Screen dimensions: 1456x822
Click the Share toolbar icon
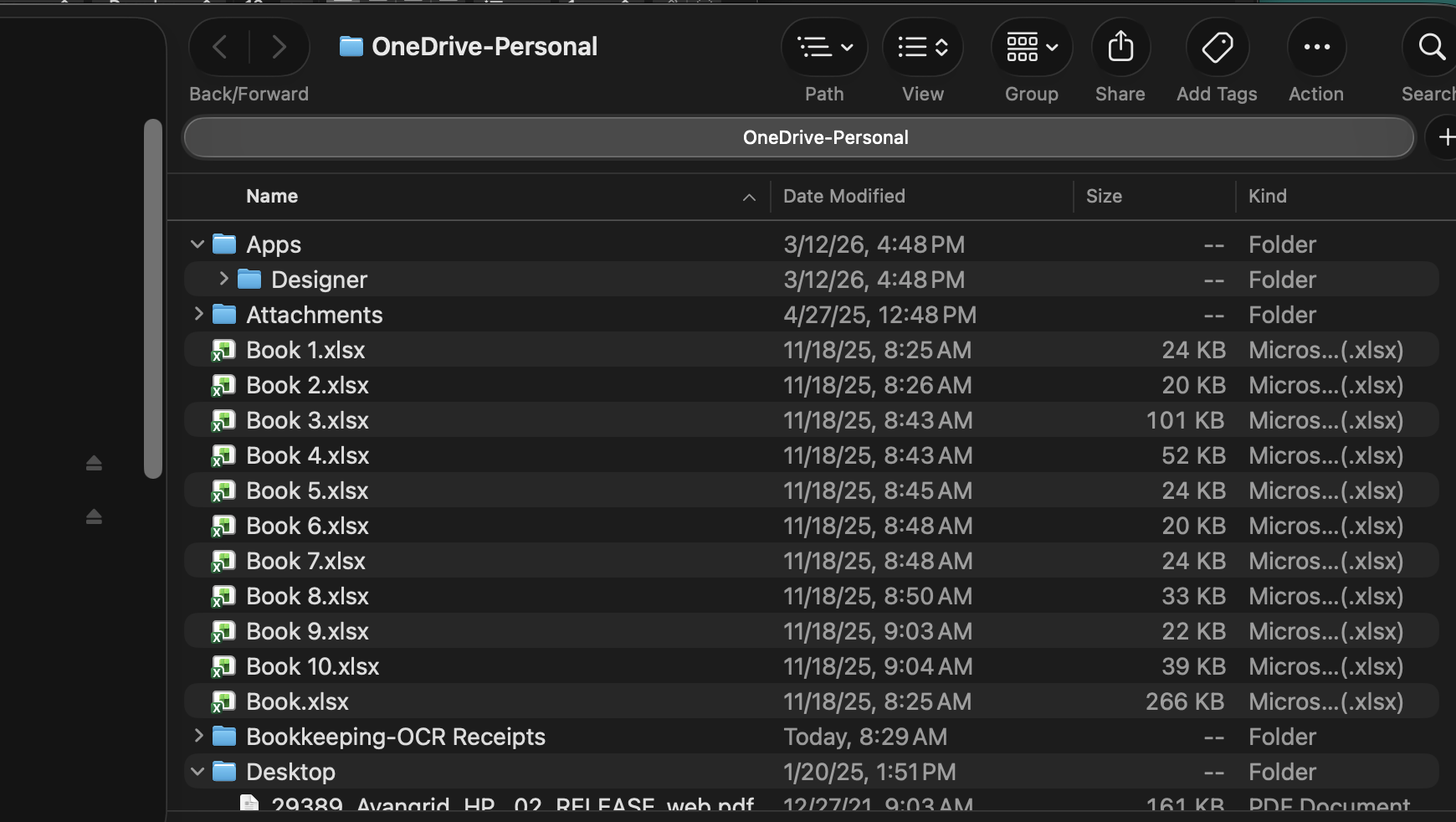[x=1120, y=47]
